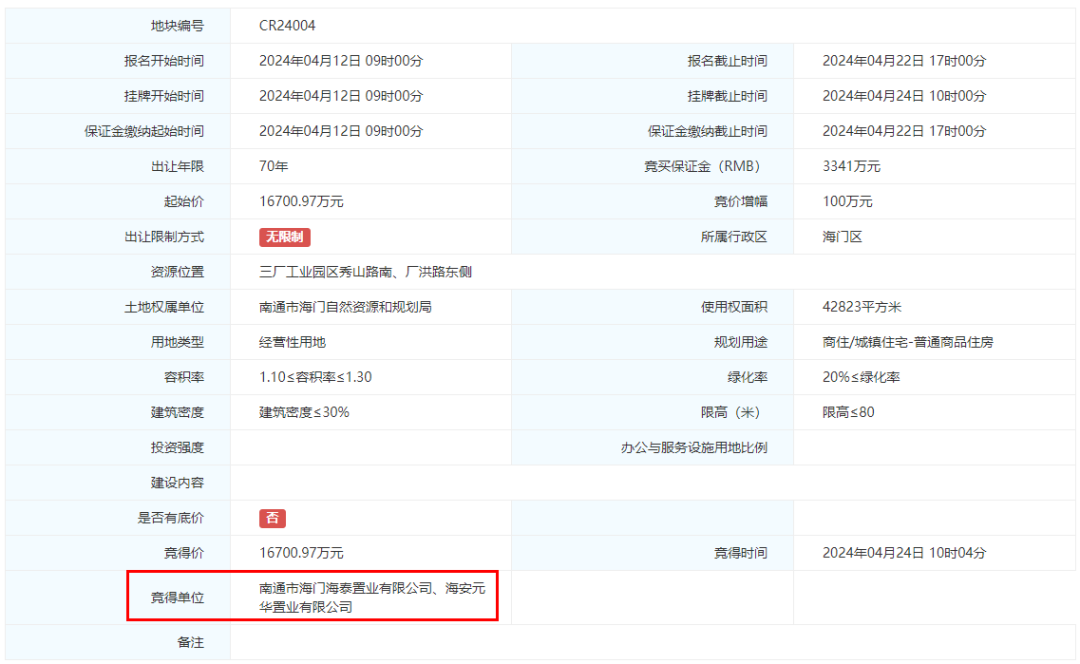This screenshot has width=1080, height=664.
Task: Click the height limit value 限高≤80
Action: coord(848,412)
